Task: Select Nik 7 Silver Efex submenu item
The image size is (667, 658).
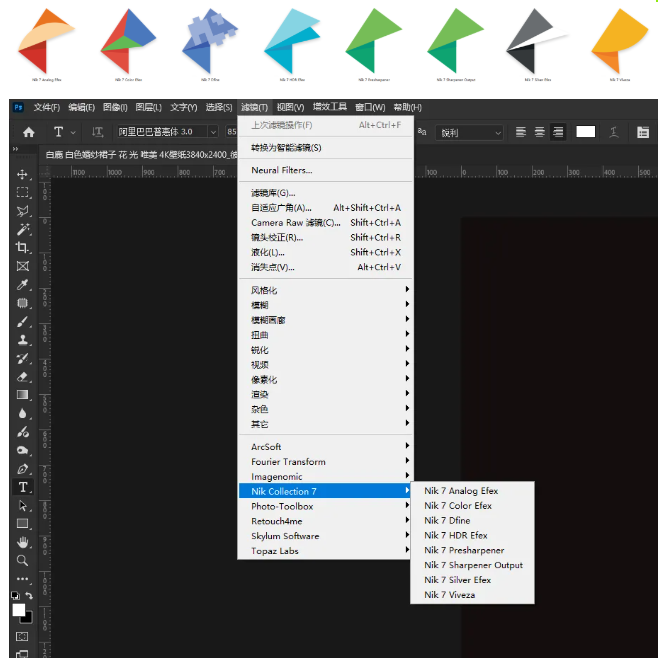Action: (x=472, y=580)
